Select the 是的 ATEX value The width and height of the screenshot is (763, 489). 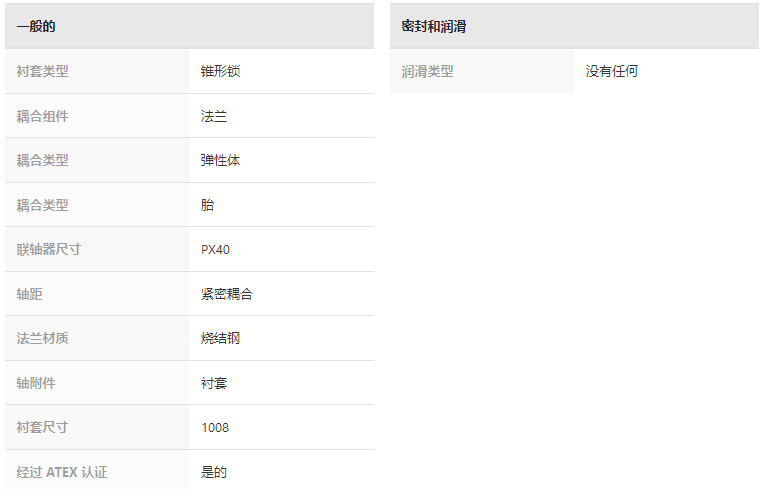pos(214,472)
